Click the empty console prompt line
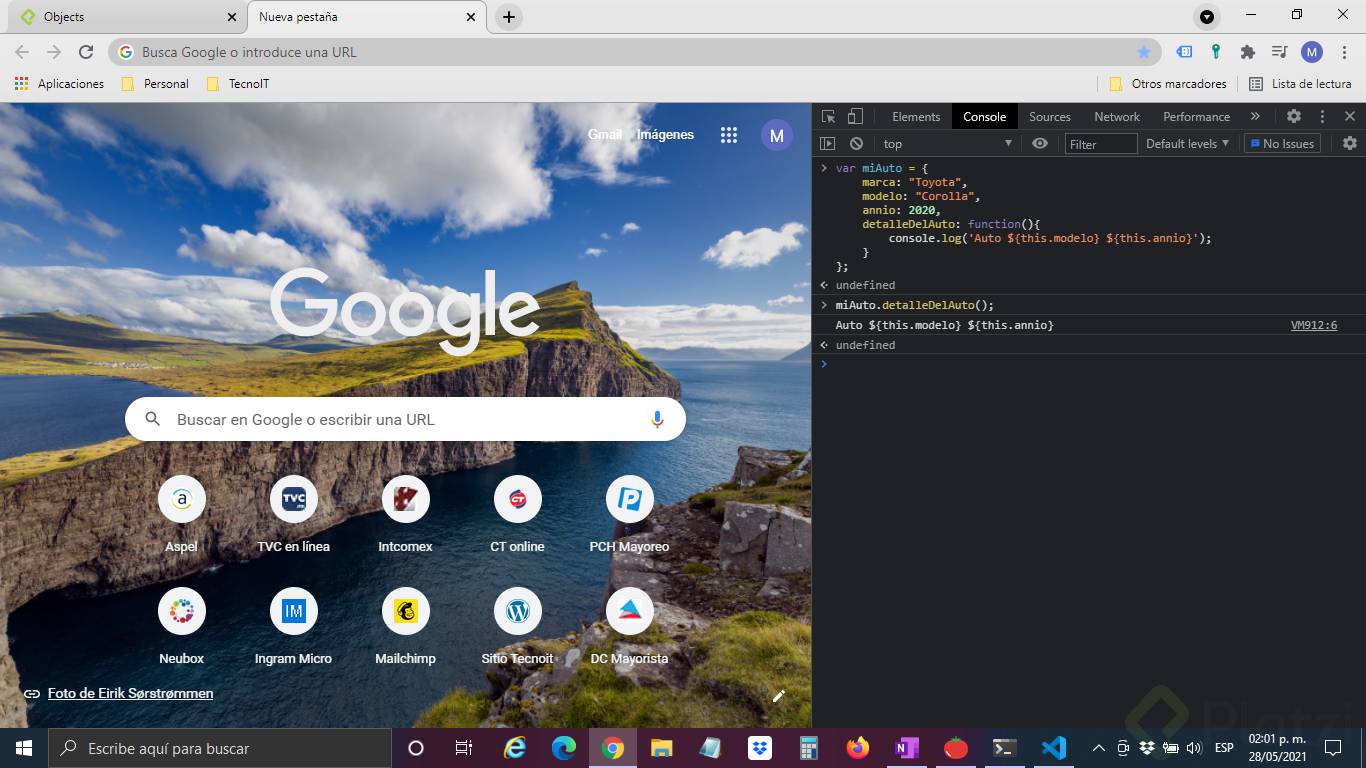Screen dimensions: 1366x768 click(x=1089, y=364)
